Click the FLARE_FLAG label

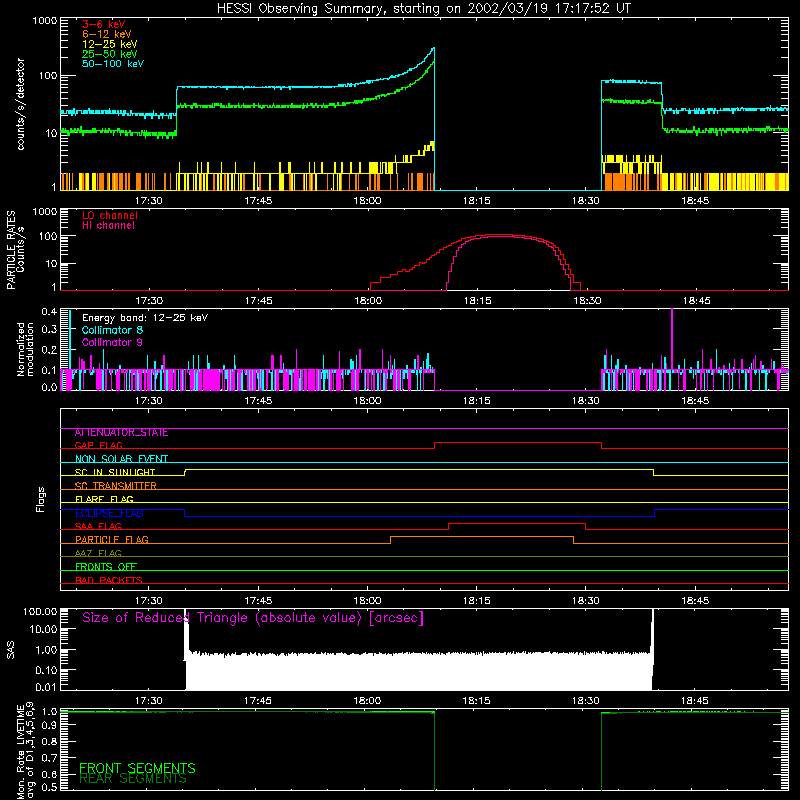tap(104, 499)
